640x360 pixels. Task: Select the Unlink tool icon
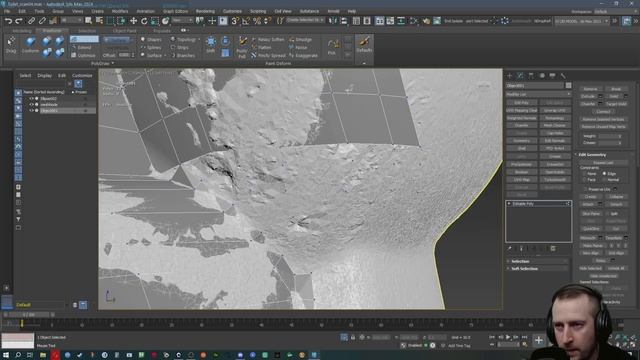(x=42, y=21)
